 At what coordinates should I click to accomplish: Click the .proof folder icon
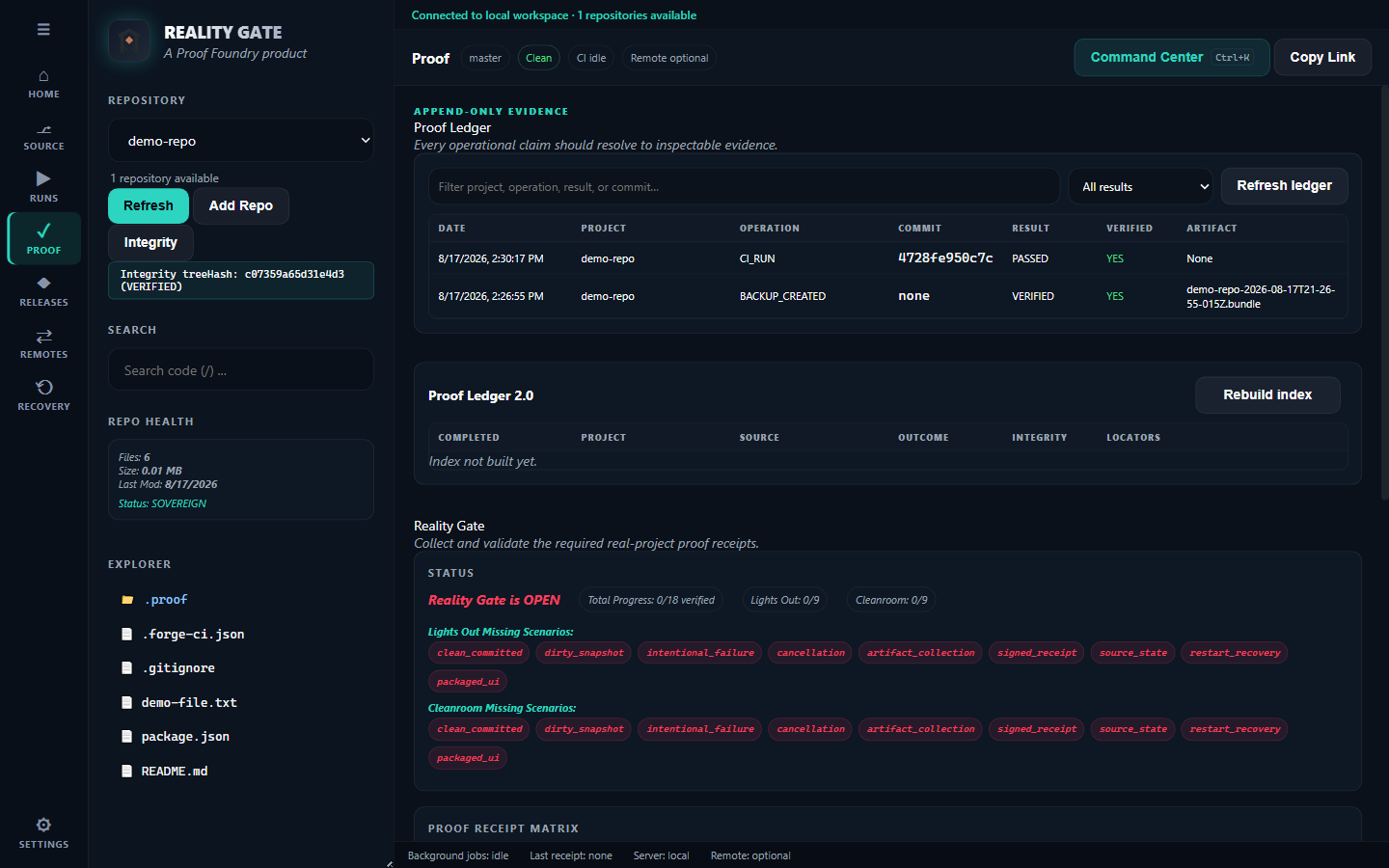point(127,600)
